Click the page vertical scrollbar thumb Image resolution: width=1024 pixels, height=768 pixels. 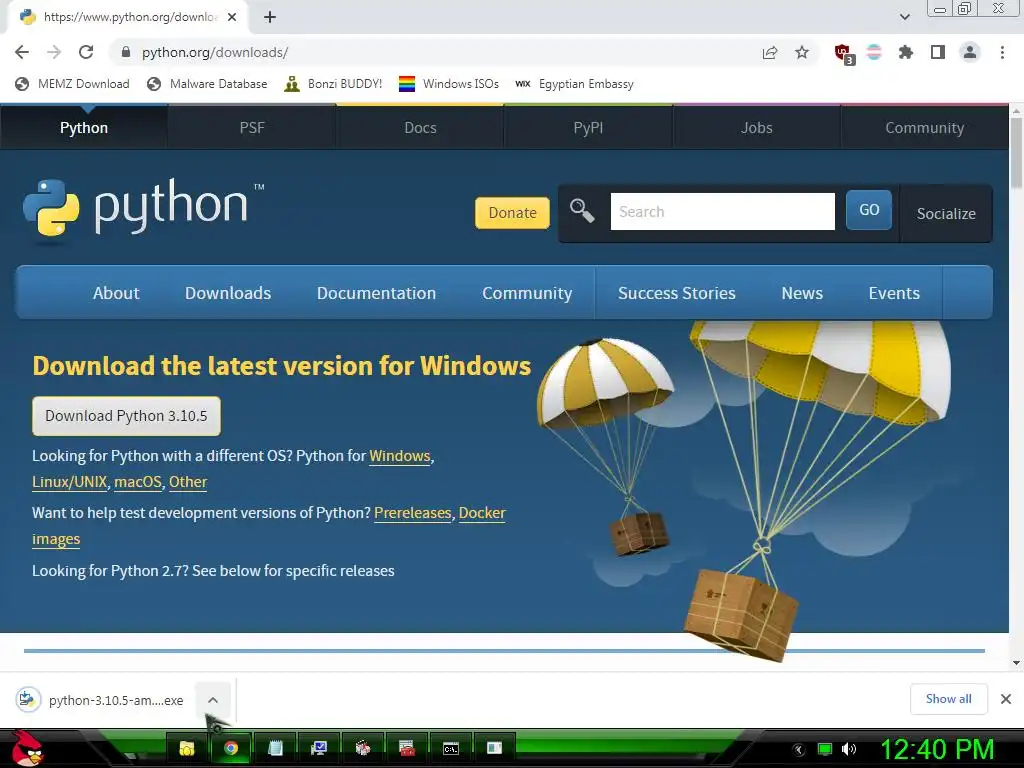(1016, 153)
